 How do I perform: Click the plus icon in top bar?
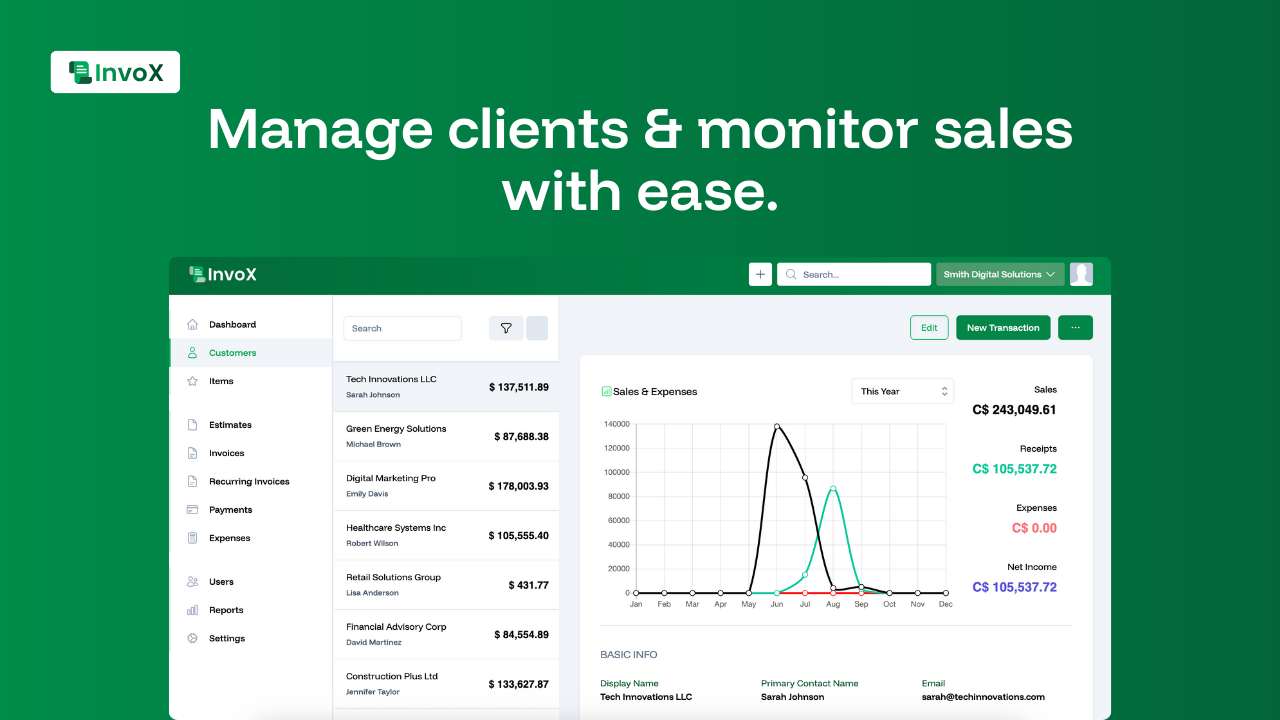760,274
